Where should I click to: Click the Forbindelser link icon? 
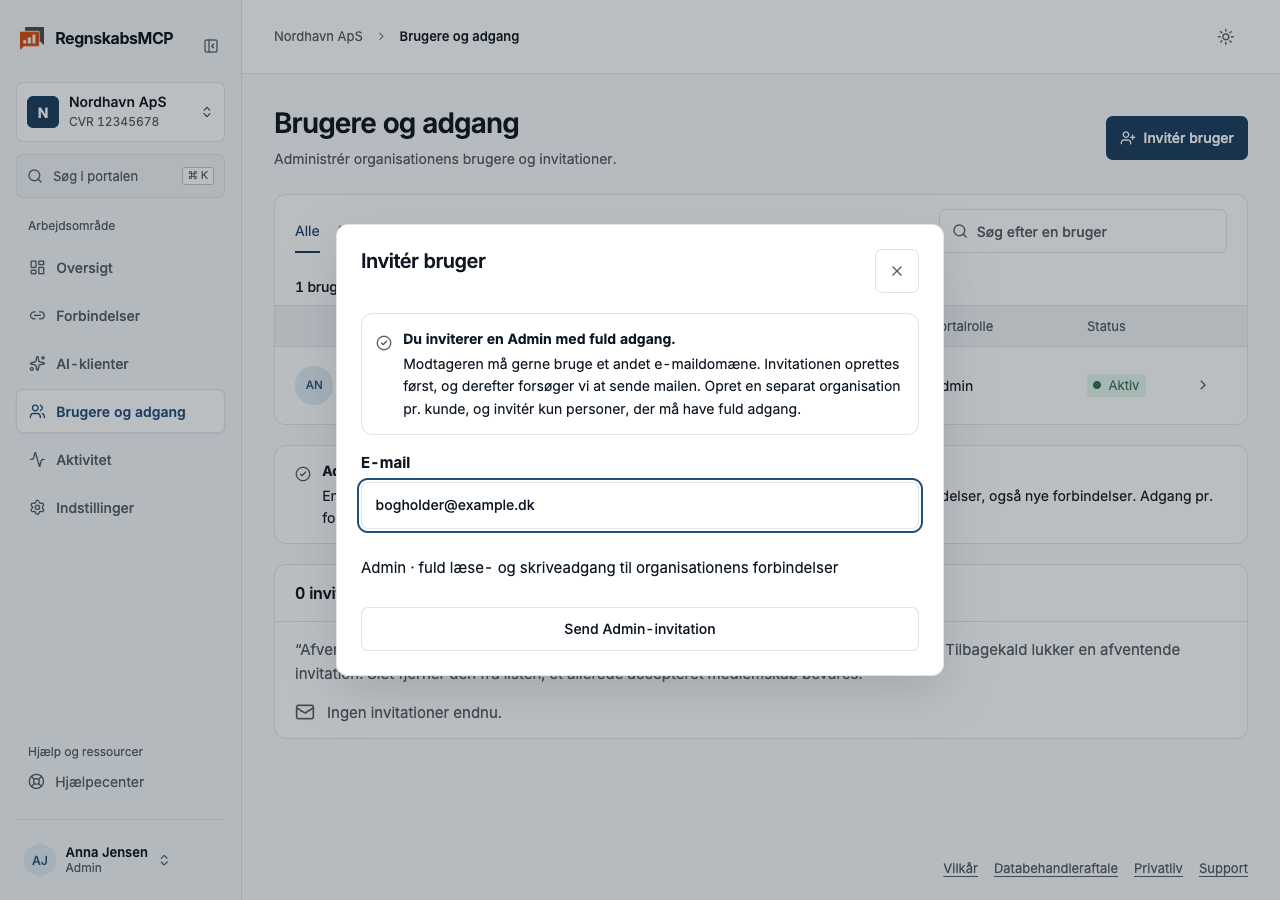(x=37, y=316)
